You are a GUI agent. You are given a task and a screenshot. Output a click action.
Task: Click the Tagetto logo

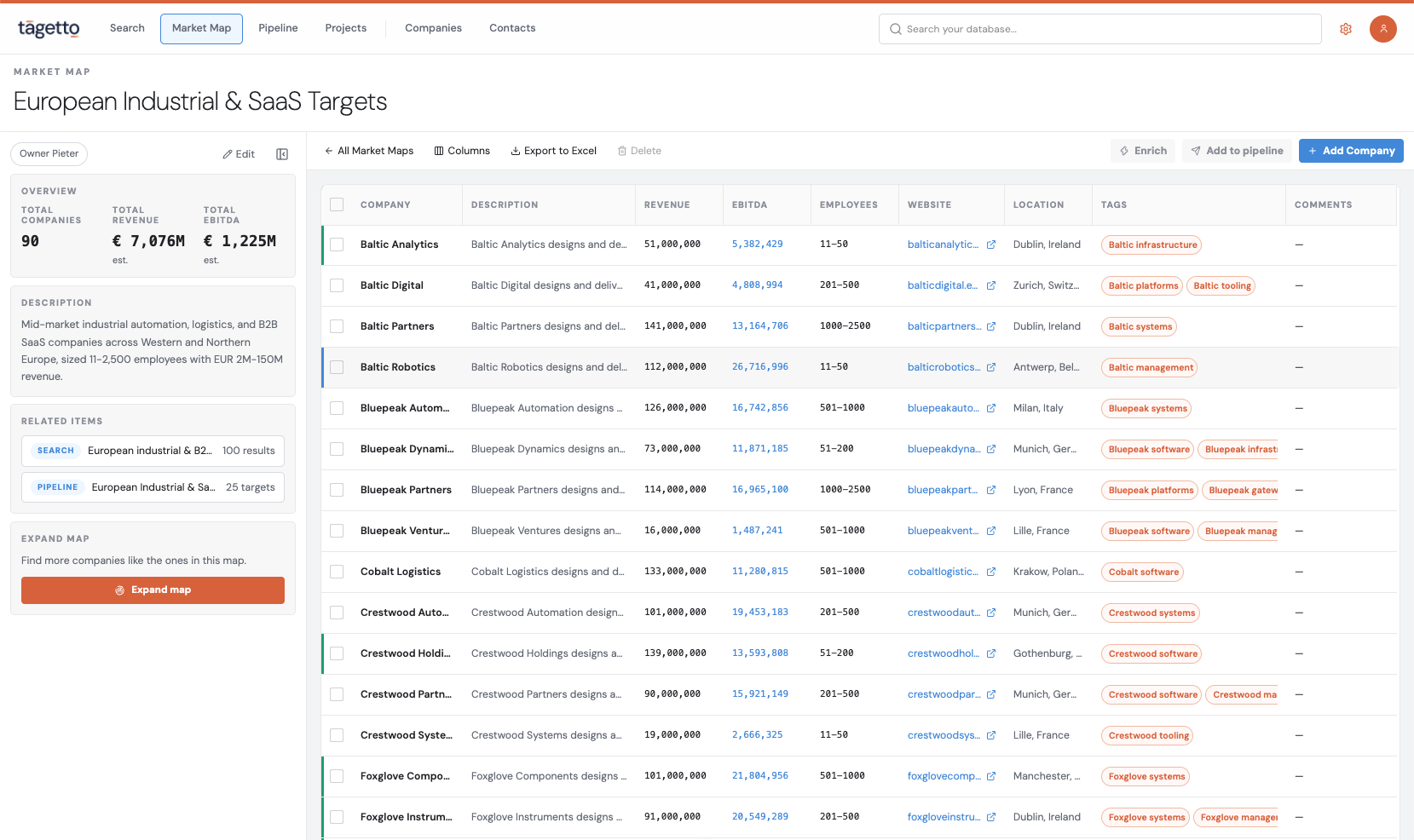point(49,29)
